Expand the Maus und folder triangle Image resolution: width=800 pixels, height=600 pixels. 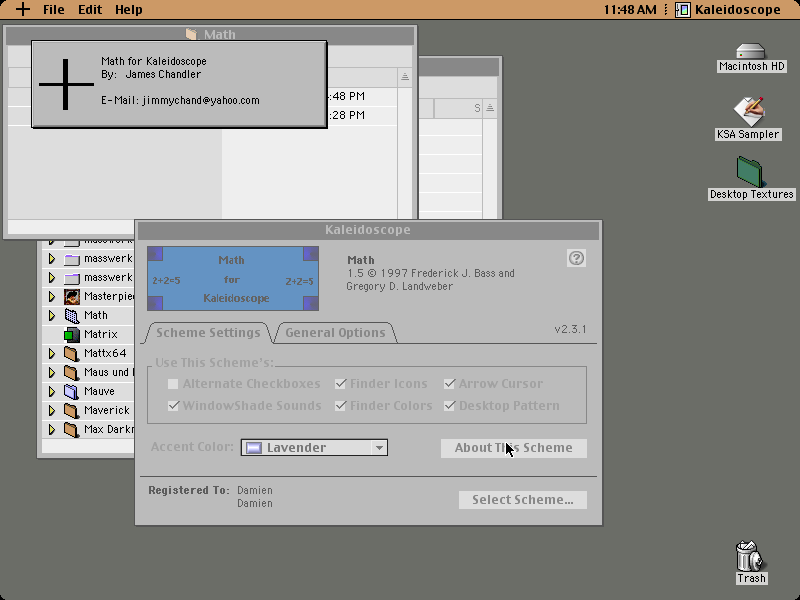pyautogui.click(x=52, y=372)
